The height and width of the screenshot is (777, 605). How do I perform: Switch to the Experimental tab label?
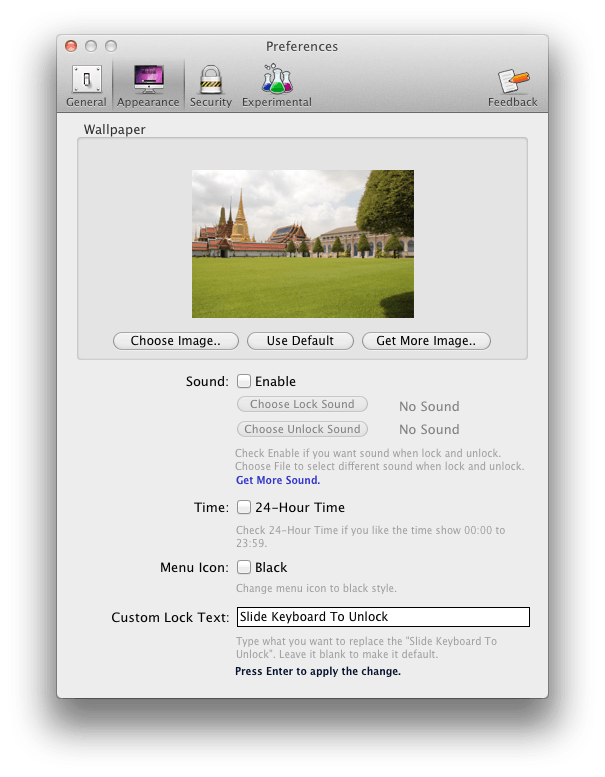pos(276,102)
